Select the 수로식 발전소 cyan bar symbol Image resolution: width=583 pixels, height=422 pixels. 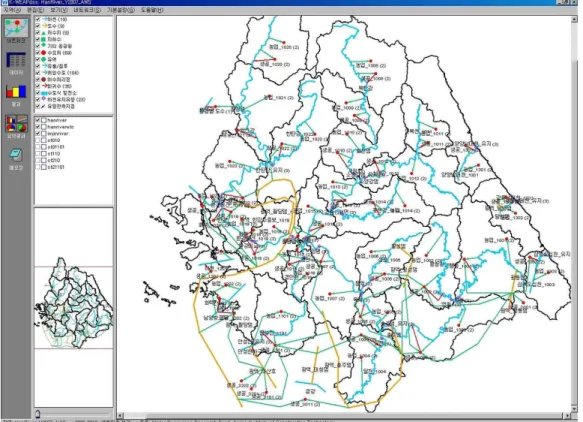[44, 93]
